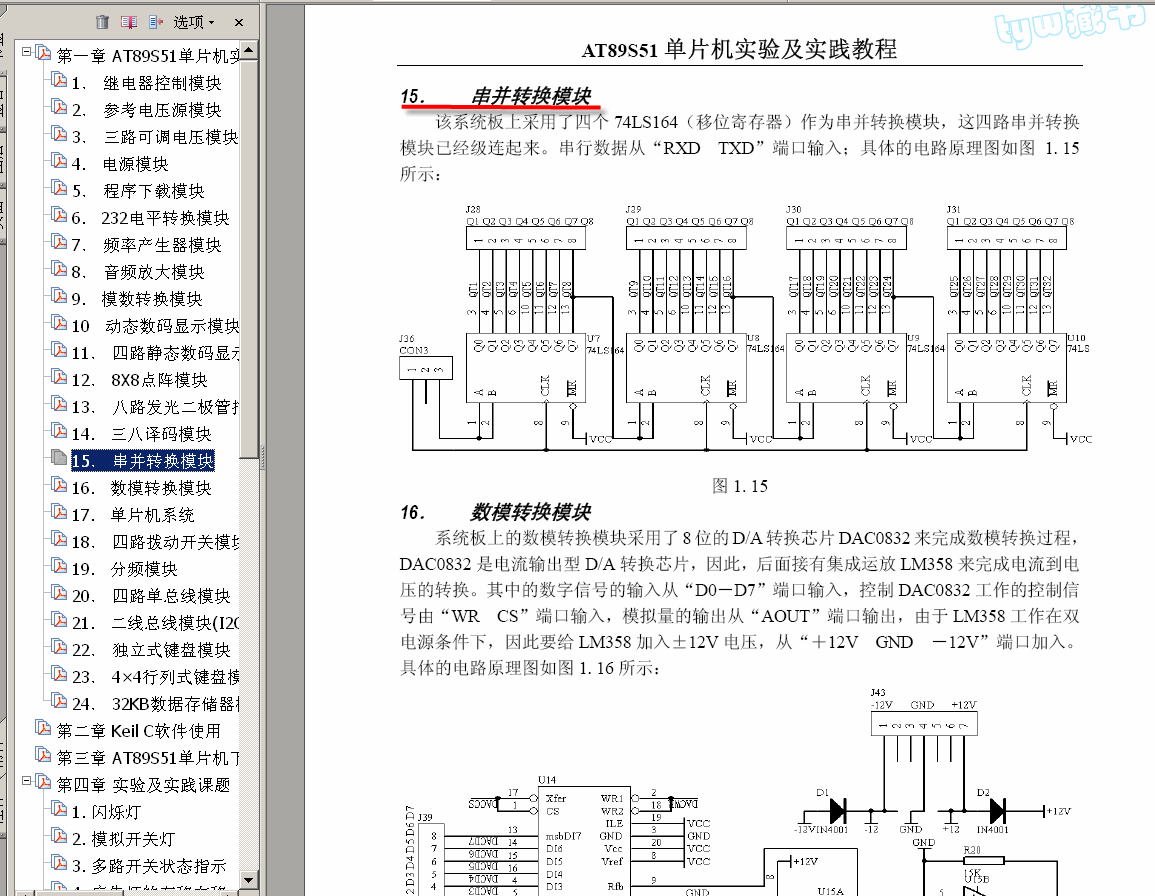The image size is (1155, 896).
Task: Click the expand current bookmark icon
Action: (155, 22)
